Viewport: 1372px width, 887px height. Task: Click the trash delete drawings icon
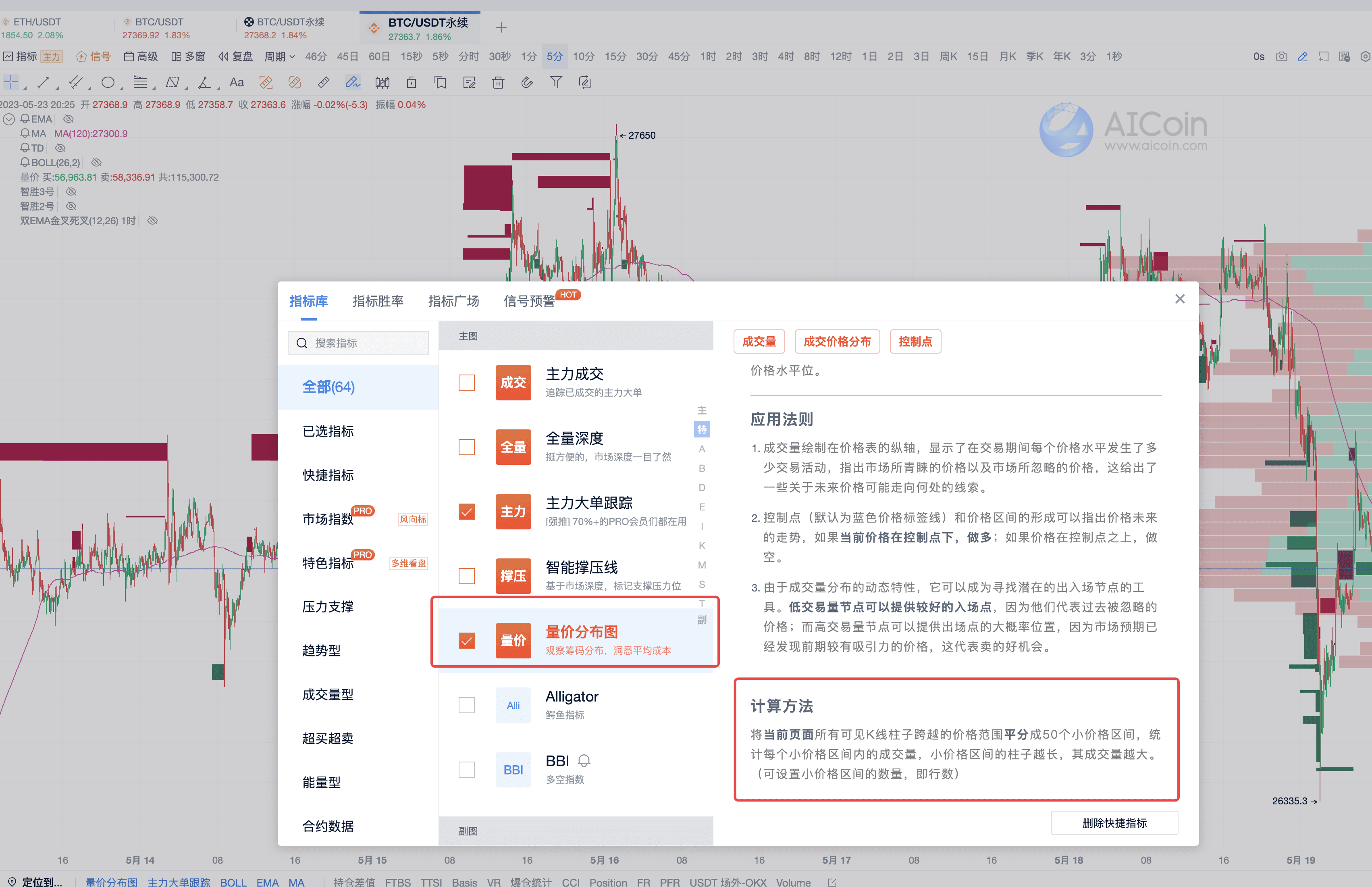click(x=498, y=82)
